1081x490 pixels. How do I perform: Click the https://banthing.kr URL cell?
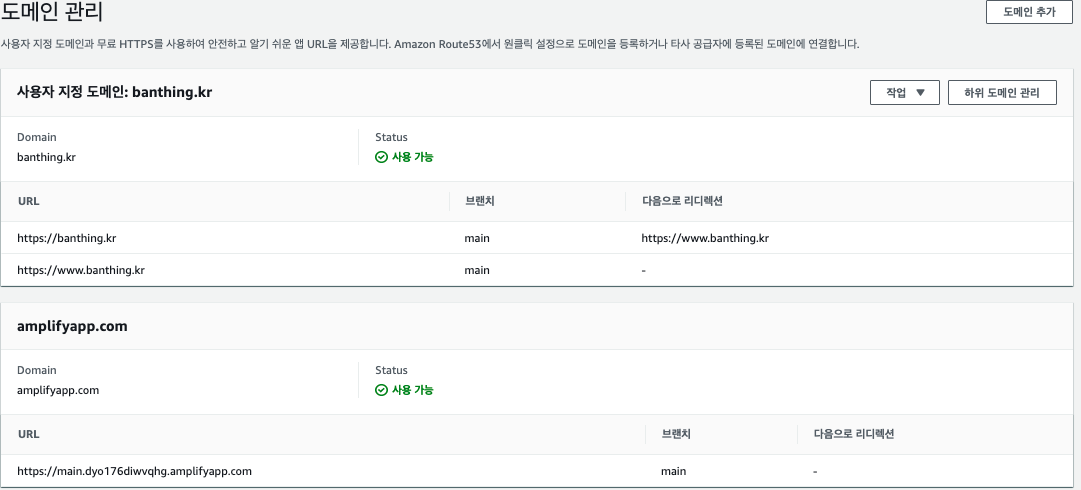coord(66,238)
